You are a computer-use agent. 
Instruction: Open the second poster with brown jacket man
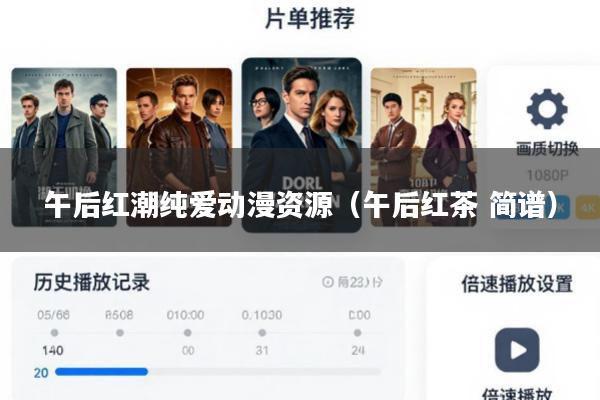(179, 147)
